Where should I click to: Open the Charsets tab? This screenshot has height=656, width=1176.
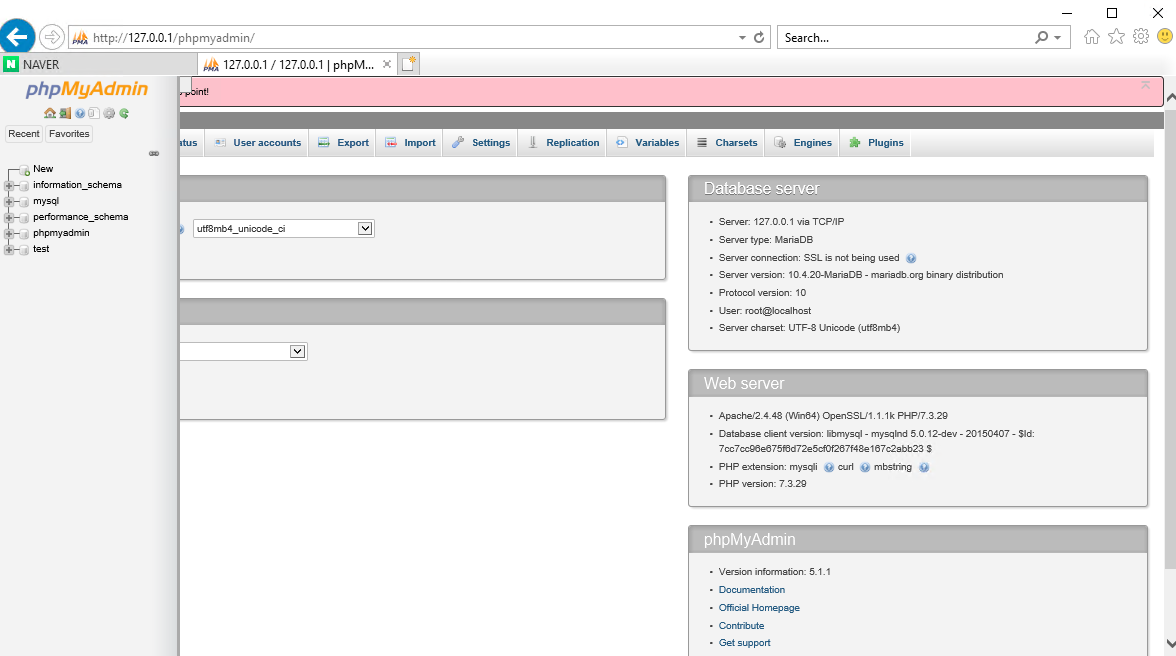tap(727, 142)
